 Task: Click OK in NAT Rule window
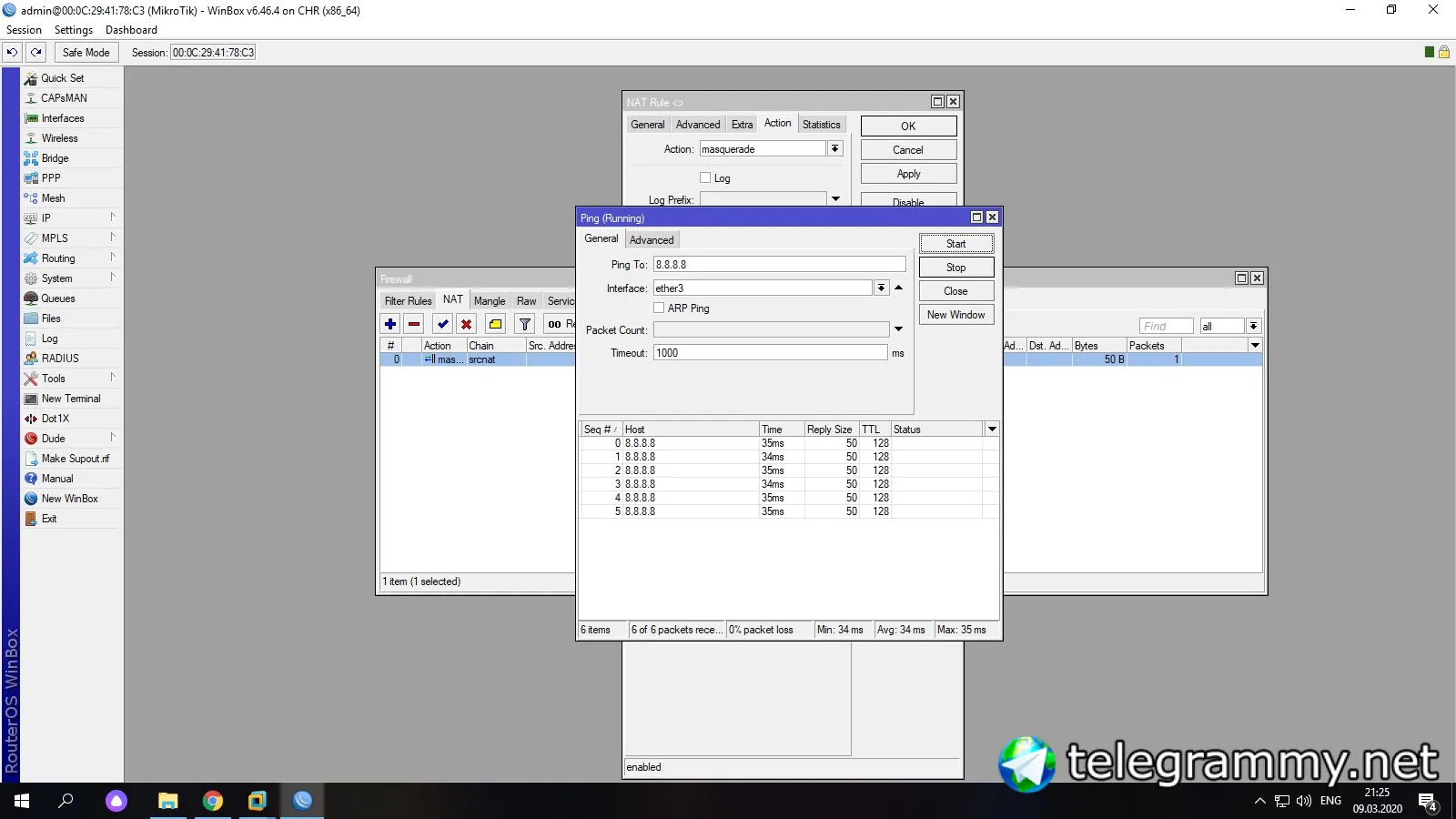(x=908, y=126)
